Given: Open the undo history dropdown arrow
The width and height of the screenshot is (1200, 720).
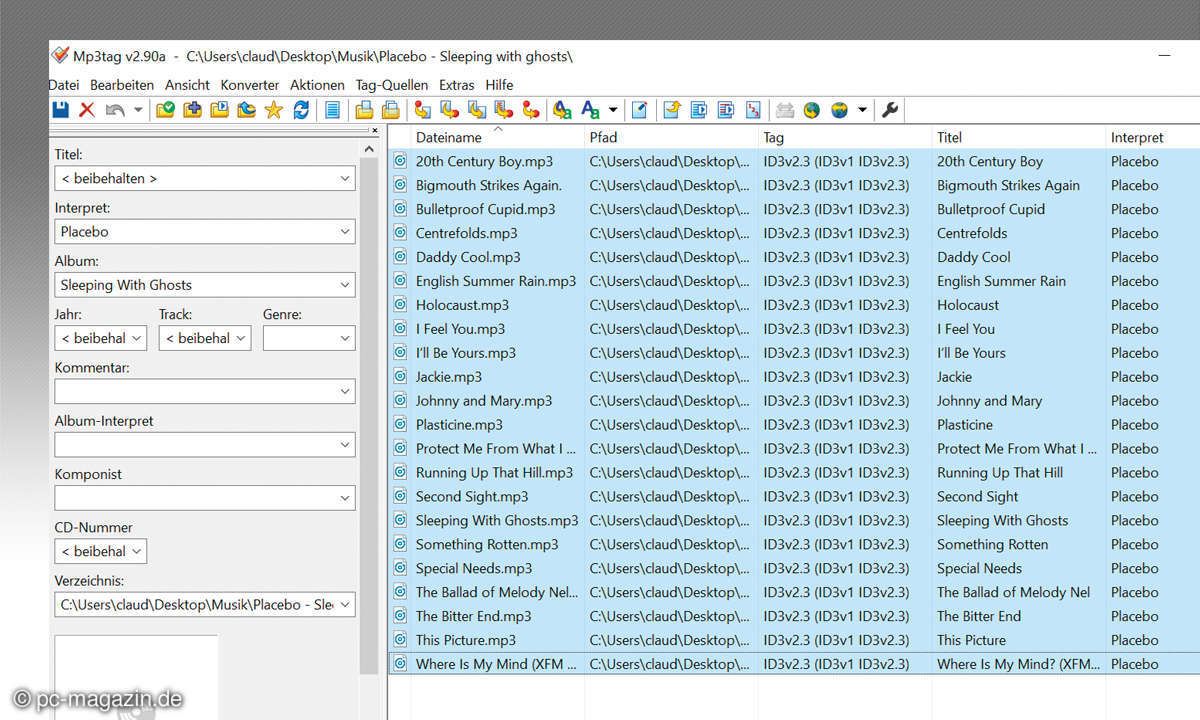Looking at the screenshot, I should coord(138,110).
